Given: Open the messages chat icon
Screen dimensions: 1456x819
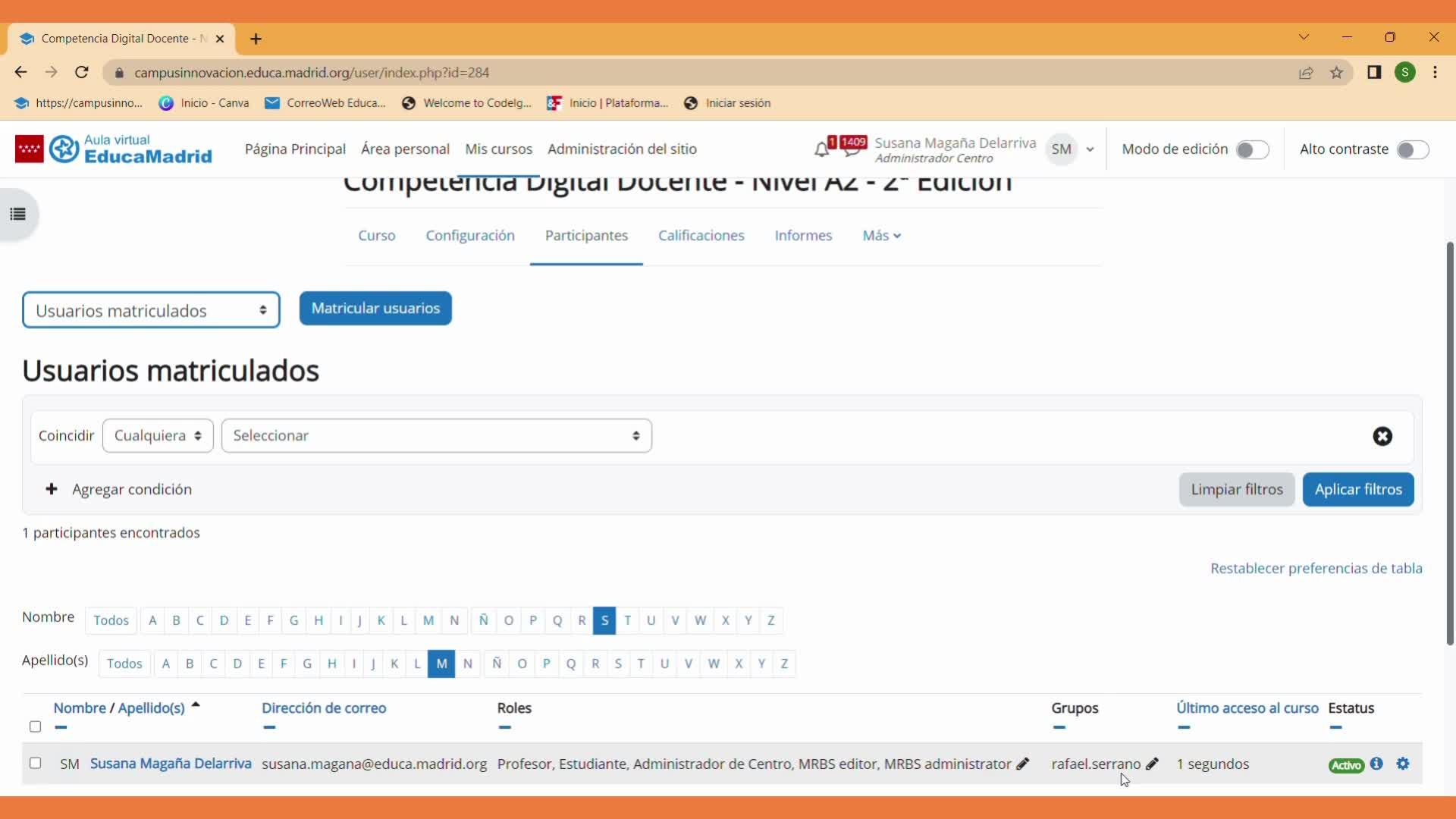Looking at the screenshot, I should pos(852,149).
